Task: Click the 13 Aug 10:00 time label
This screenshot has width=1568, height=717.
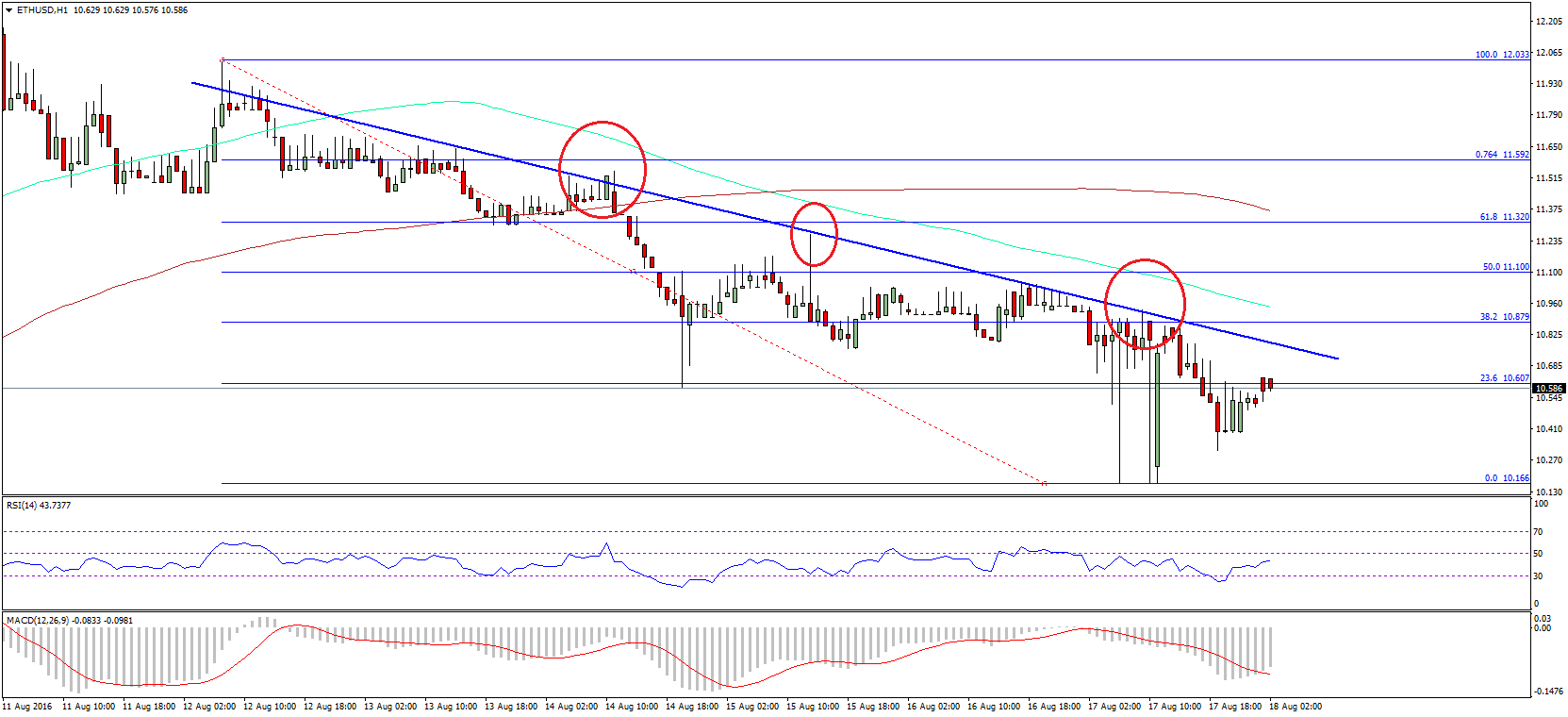Action: pos(451,707)
